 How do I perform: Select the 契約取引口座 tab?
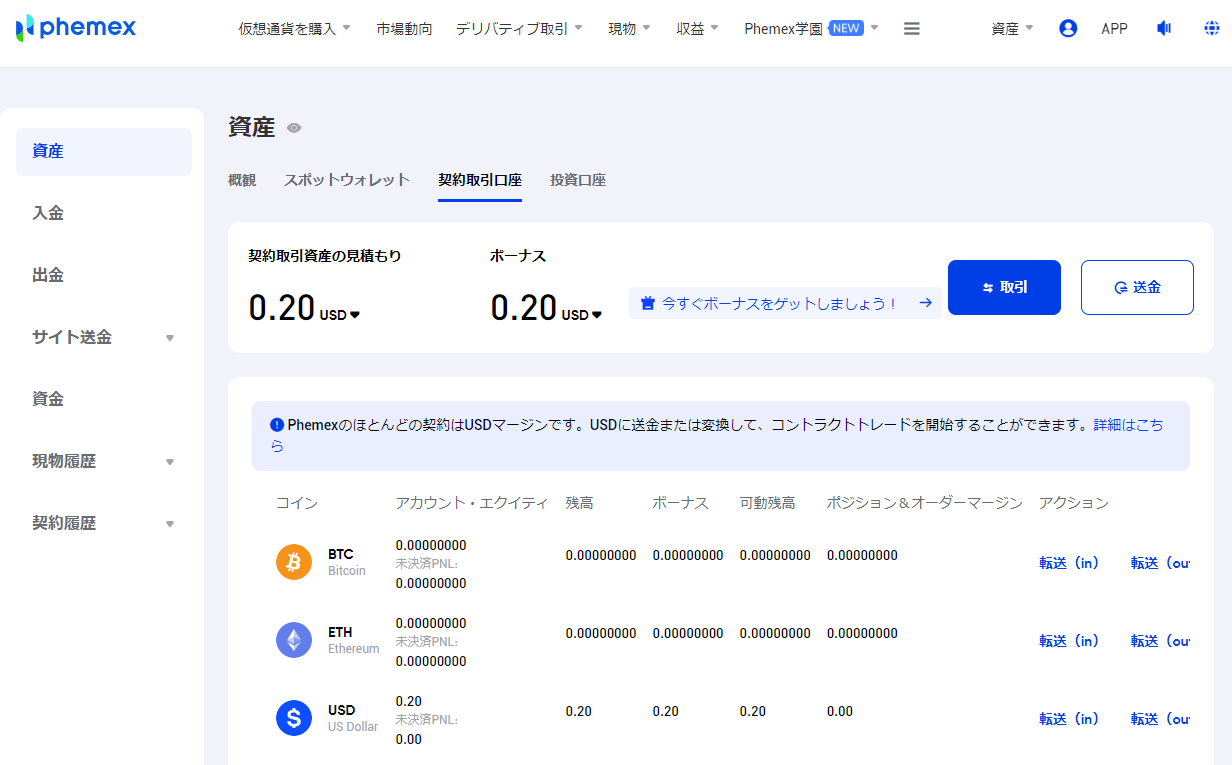tap(480, 180)
